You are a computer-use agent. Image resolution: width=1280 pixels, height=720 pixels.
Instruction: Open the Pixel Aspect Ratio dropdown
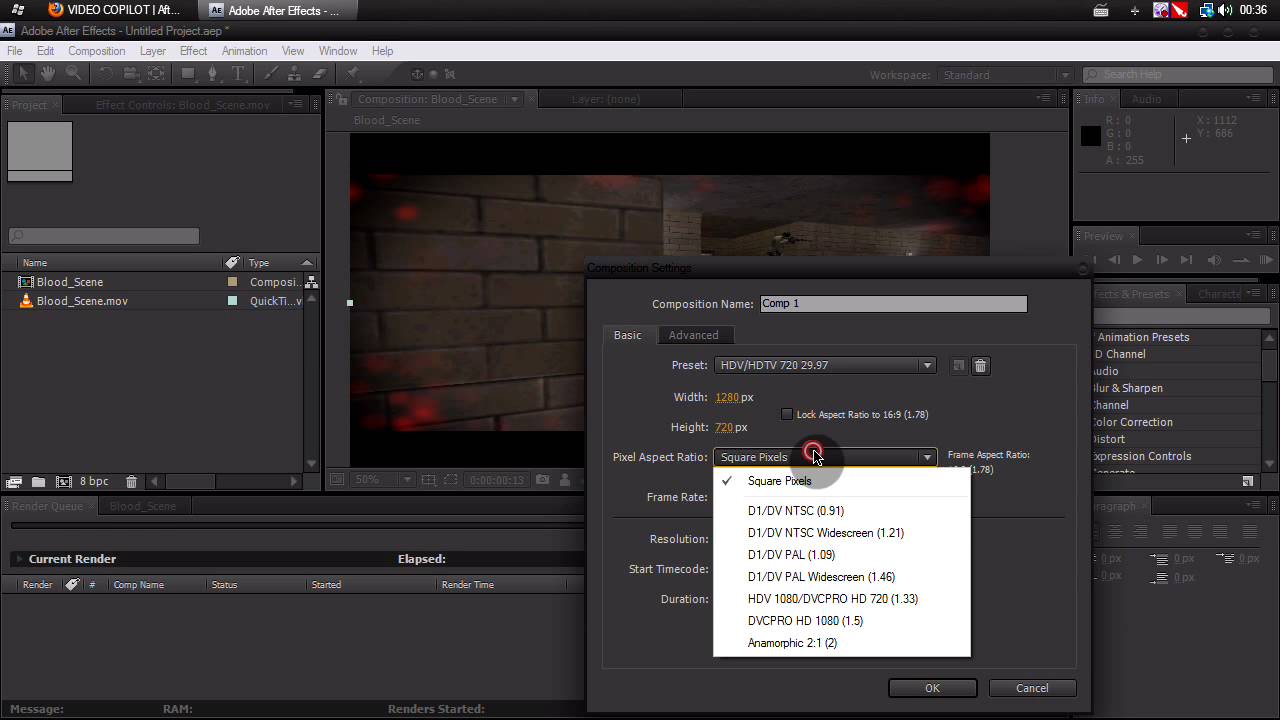pyautogui.click(x=825, y=457)
